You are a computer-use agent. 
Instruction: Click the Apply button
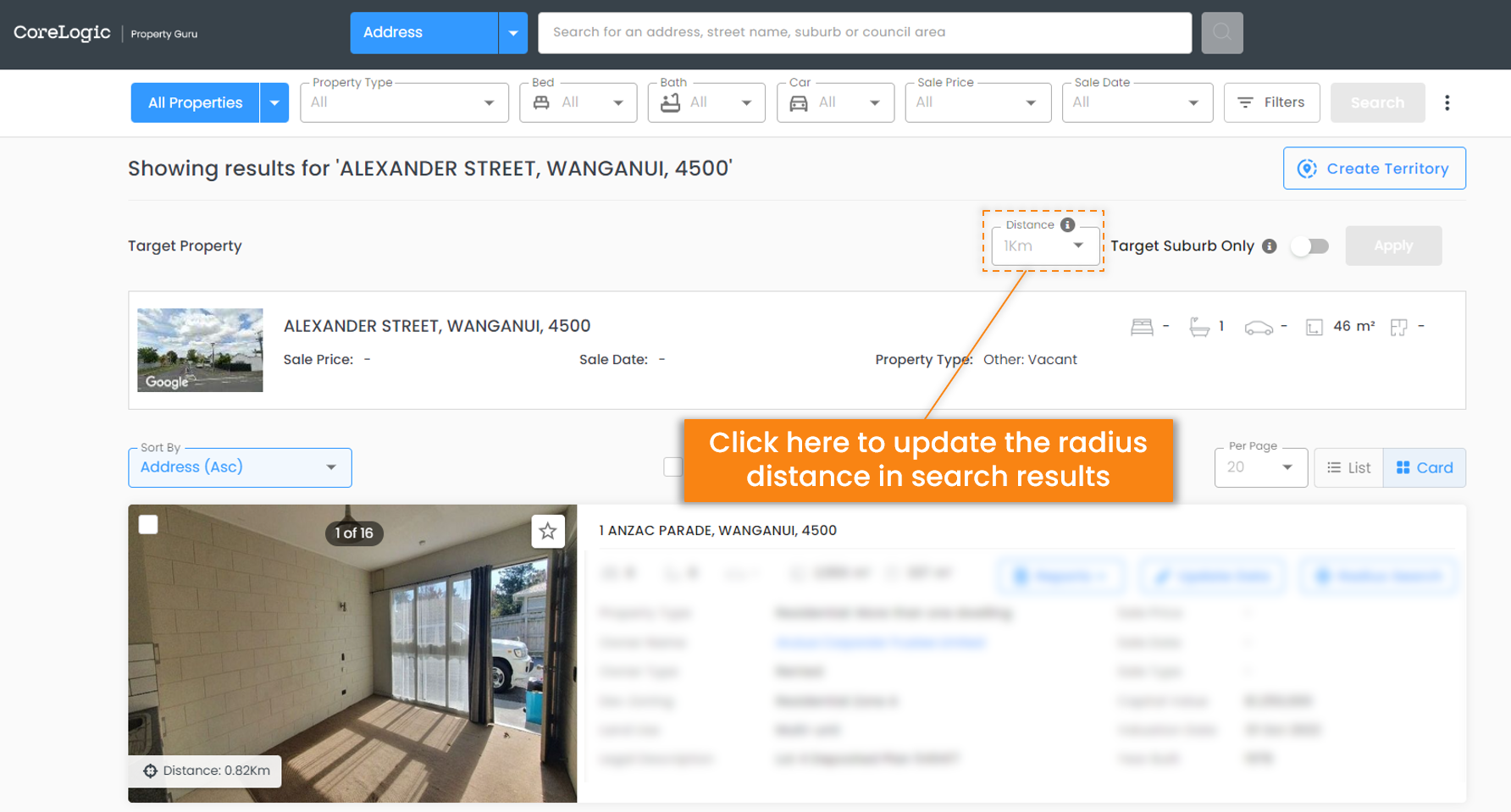[x=1393, y=246]
